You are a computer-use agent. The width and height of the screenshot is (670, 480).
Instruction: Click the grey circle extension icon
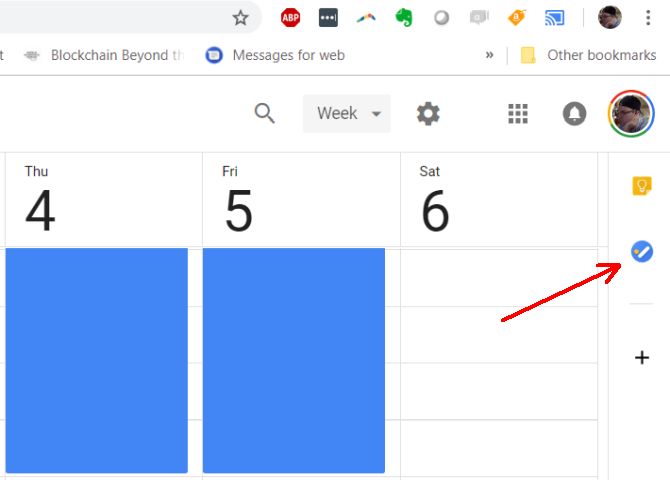coord(441,18)
